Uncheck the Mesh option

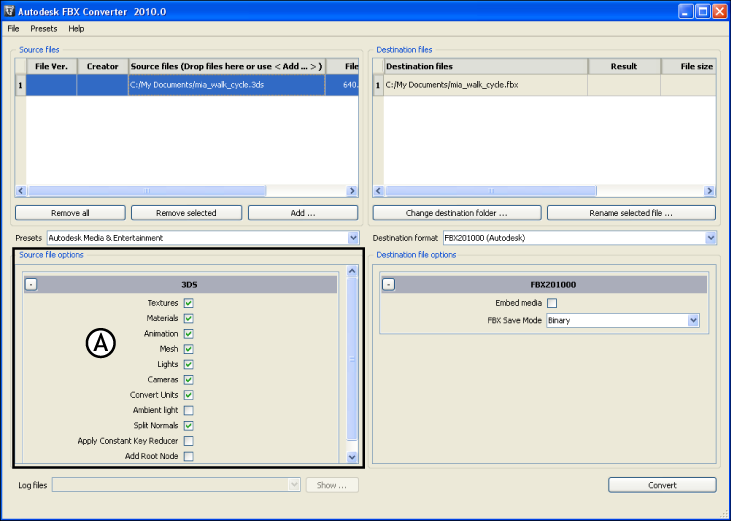(x=188, y=349)
